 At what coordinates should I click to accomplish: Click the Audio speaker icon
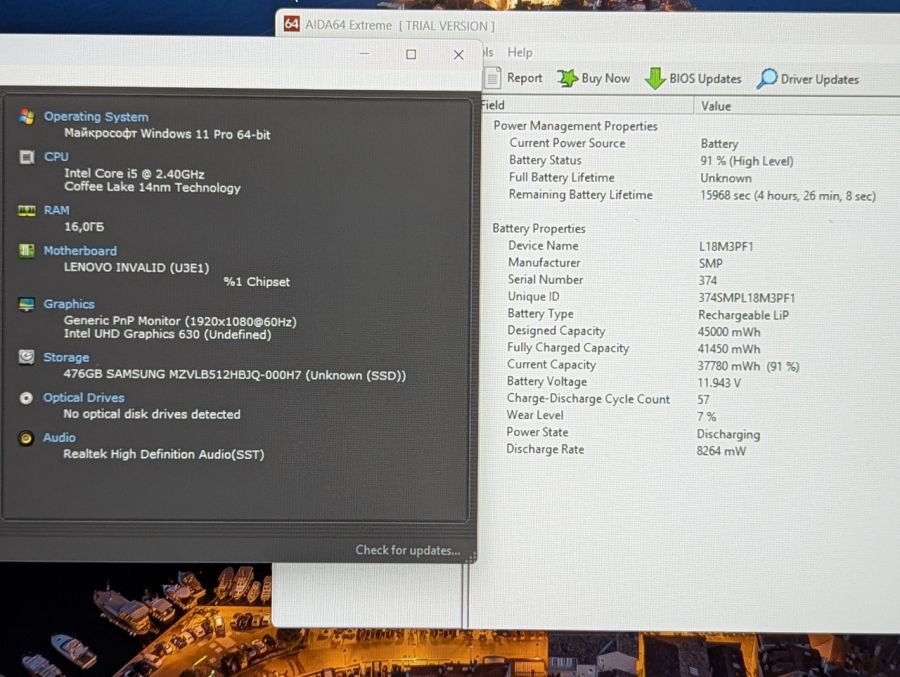tap(26, 438)
